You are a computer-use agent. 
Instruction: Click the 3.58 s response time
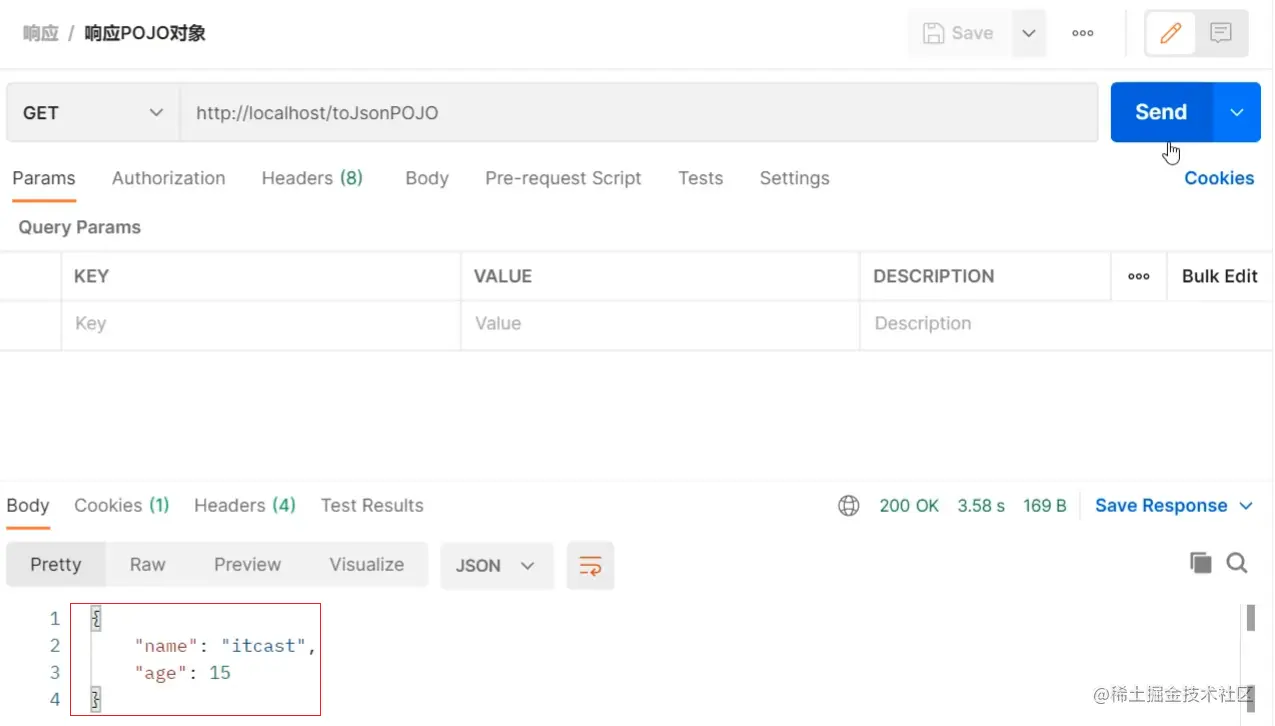click(x=981, y=506)
